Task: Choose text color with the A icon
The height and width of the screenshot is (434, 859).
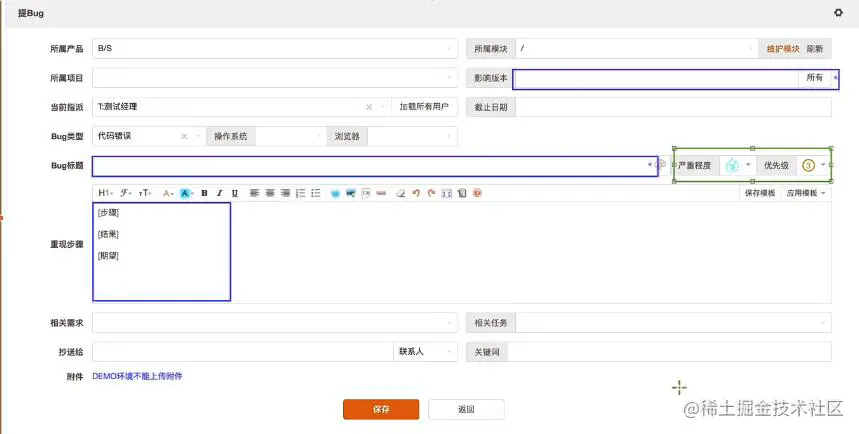Action: tap(168, 193)
